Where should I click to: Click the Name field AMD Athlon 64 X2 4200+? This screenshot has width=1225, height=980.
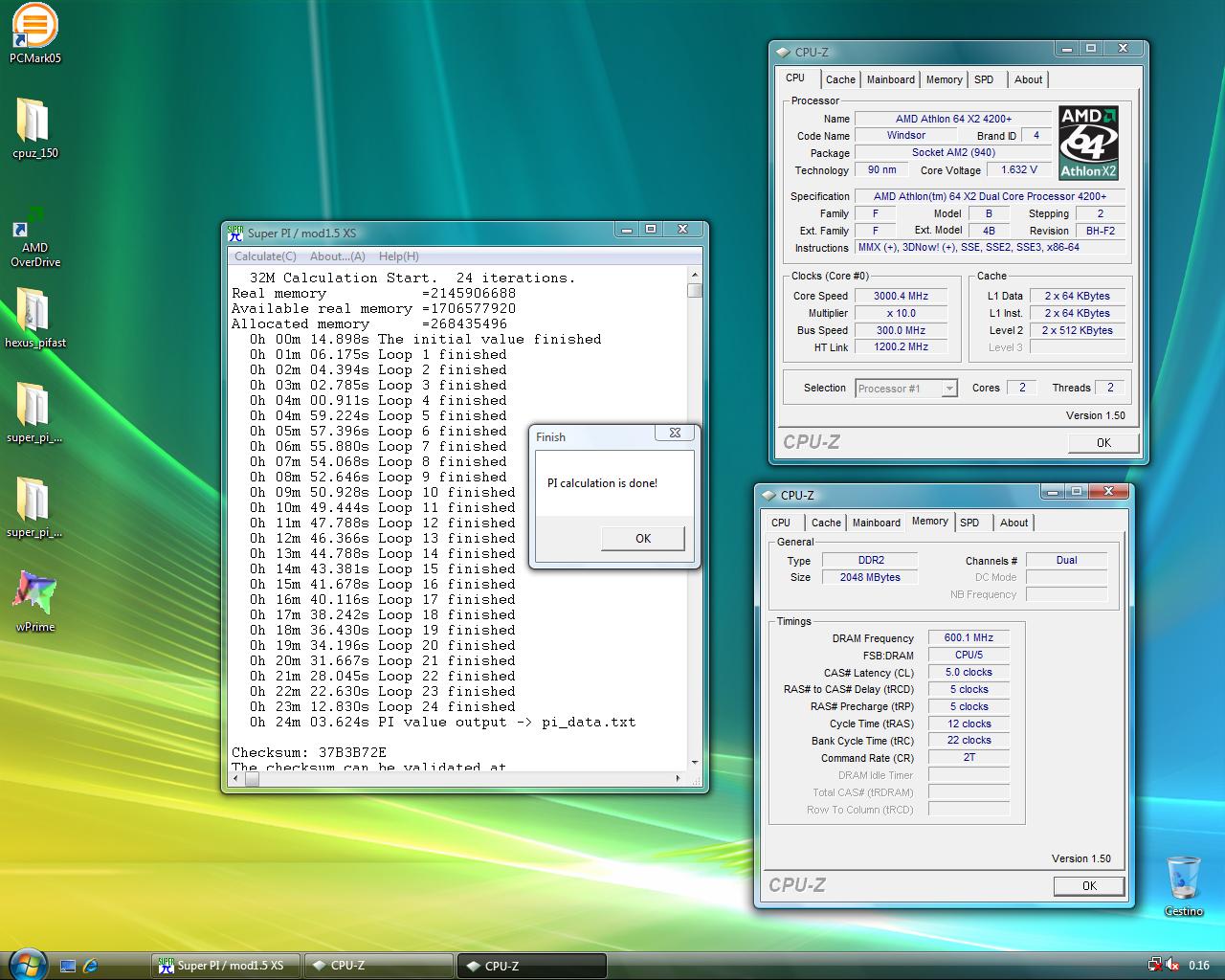coord(953,119)
